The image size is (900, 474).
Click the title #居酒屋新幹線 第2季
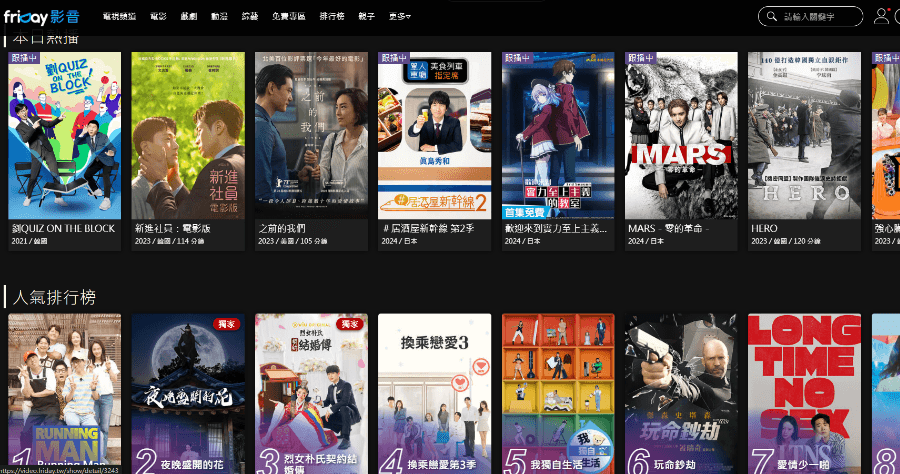pyautogui.click(x=428, y=228)
